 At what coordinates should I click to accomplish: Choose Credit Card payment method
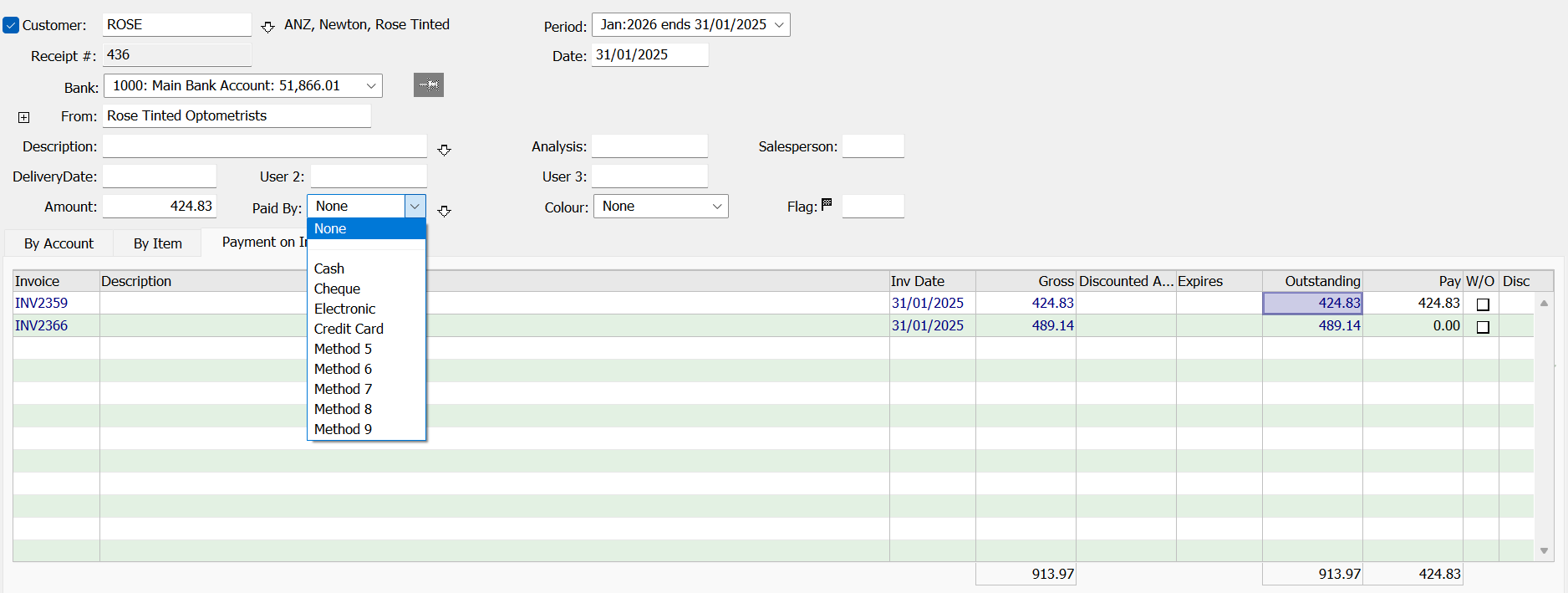pyautogui.click(x=367, y=329)
